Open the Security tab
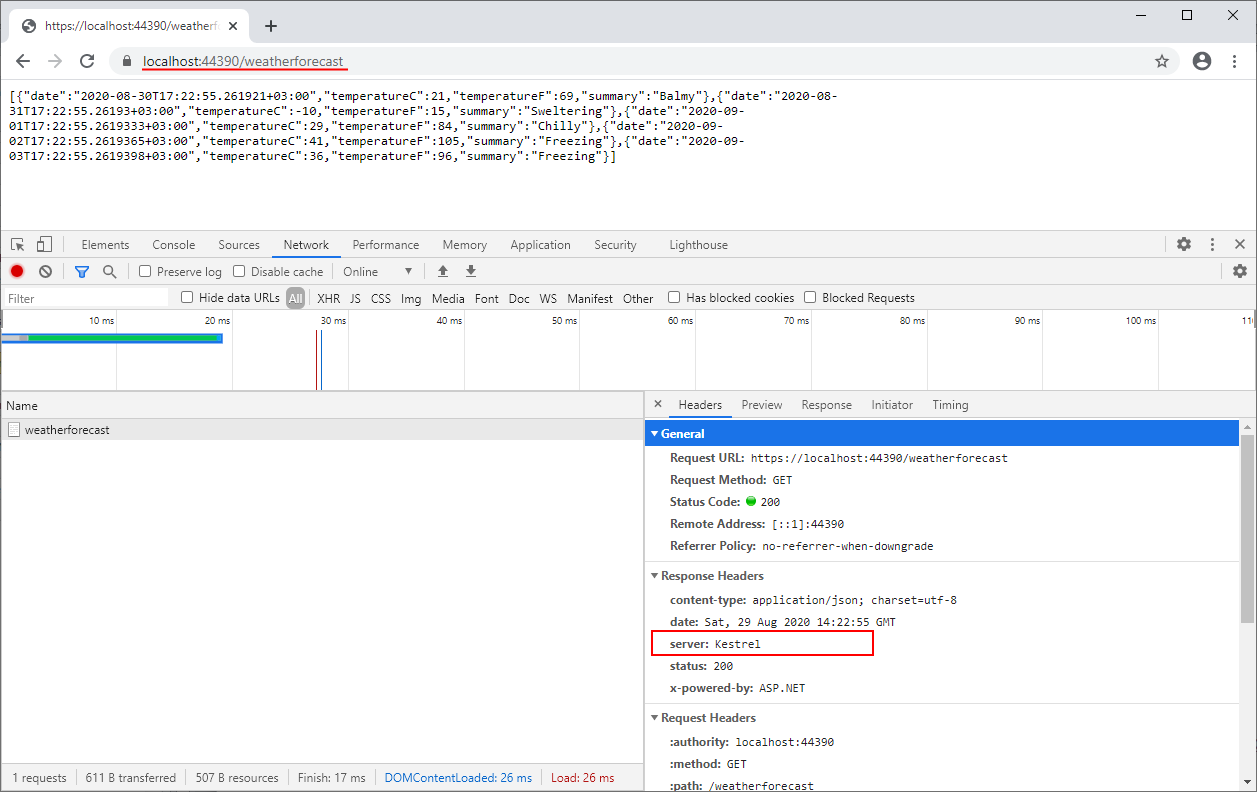1257x792 pixels. point(615,244)
